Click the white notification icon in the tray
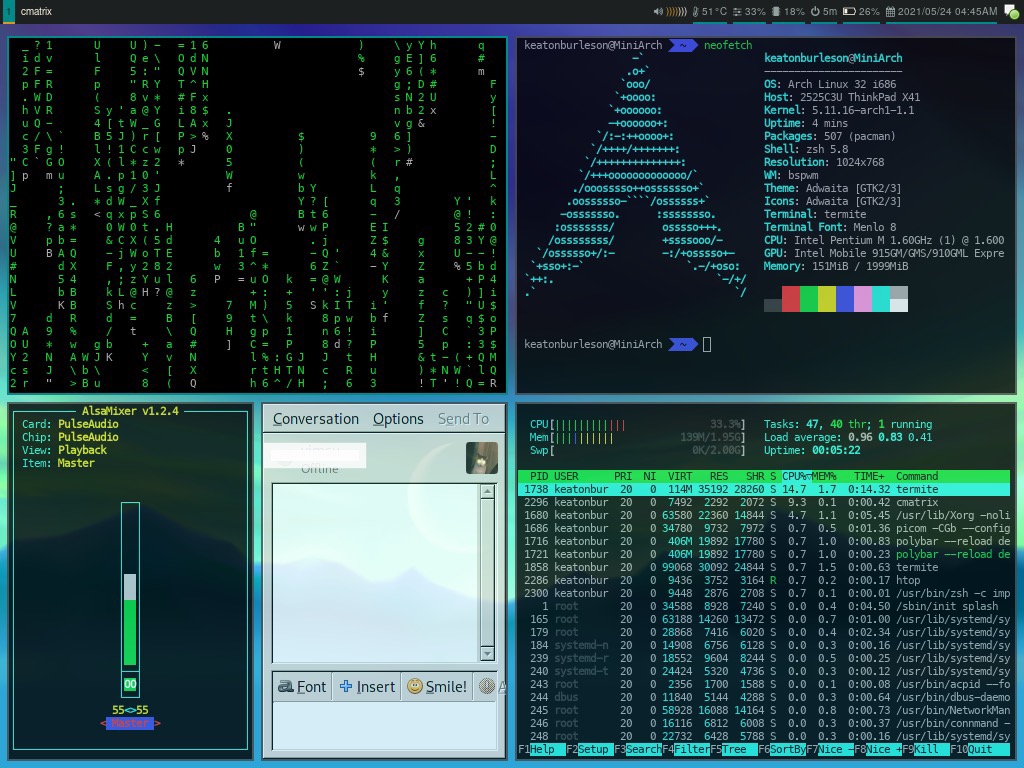Screen dimensions: 1024x768 point(1005,8)
